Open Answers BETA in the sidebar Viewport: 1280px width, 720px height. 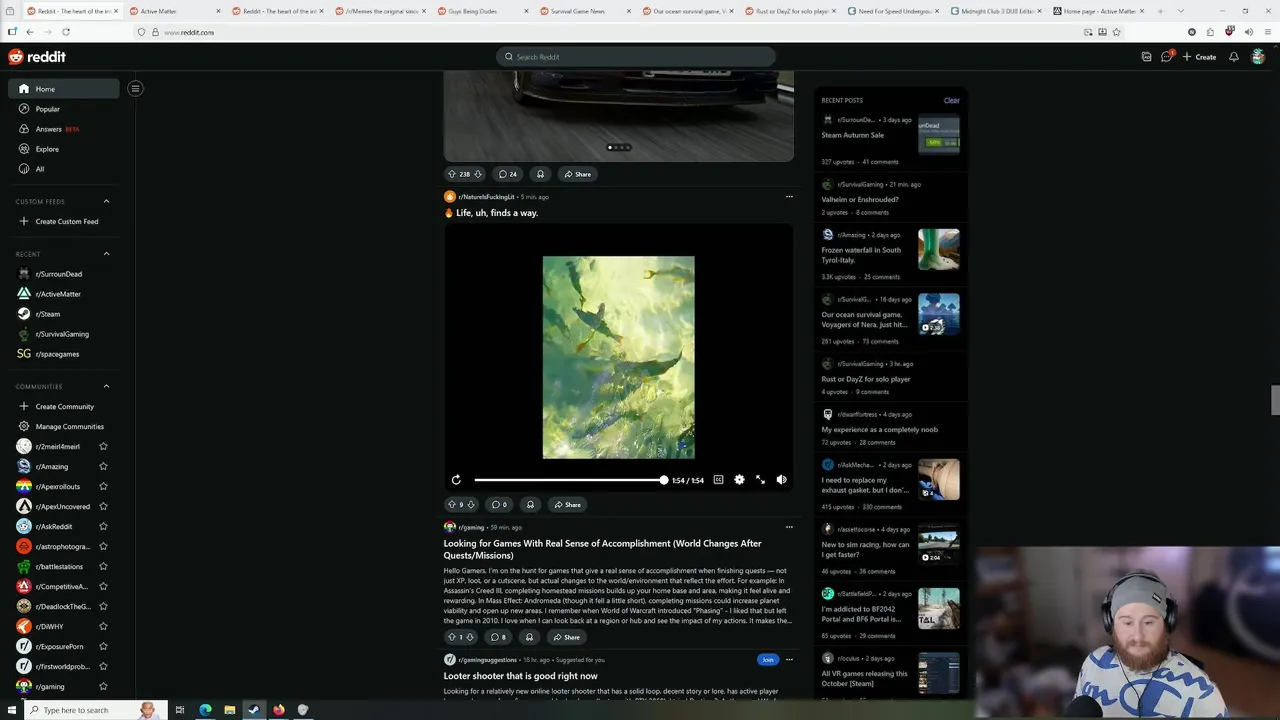63,129
